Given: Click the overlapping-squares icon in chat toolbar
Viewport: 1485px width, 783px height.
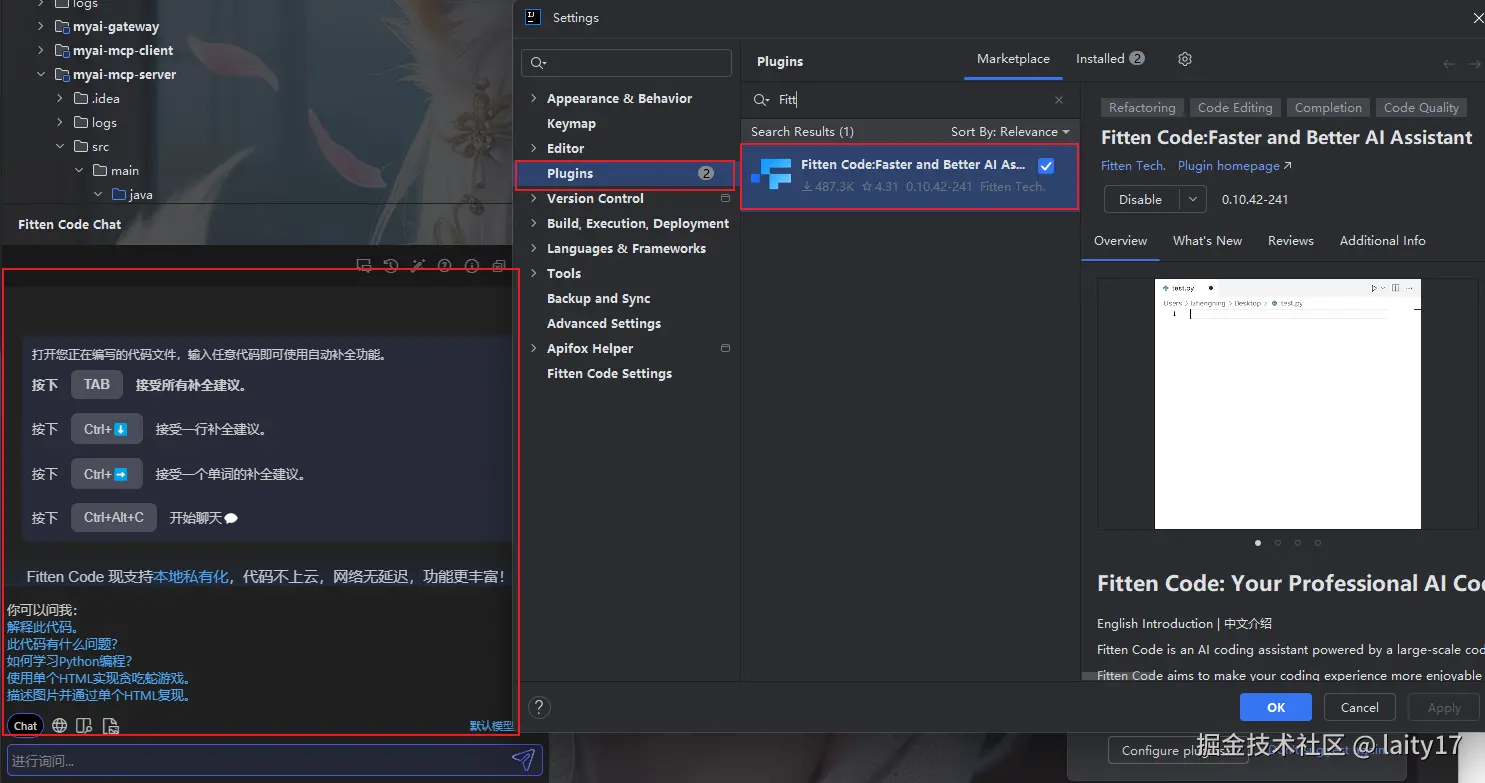Looking at the screenshot, I should pos(499,266).
